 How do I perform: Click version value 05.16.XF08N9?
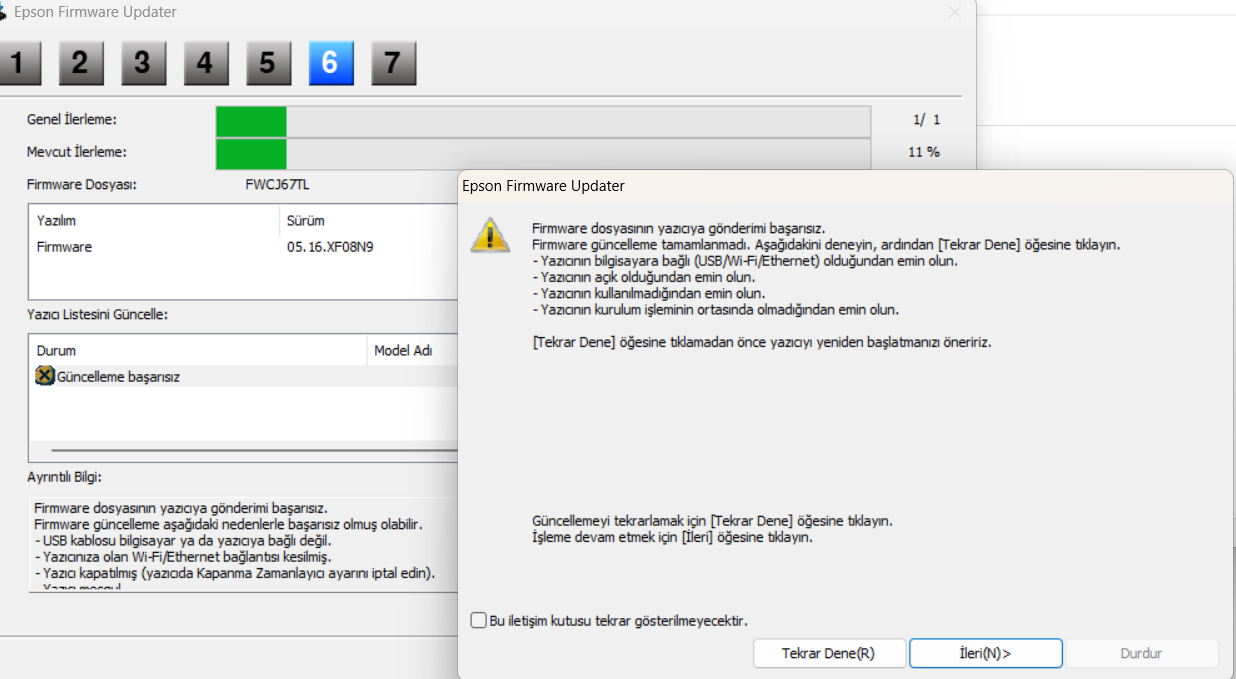click(330, 246)
